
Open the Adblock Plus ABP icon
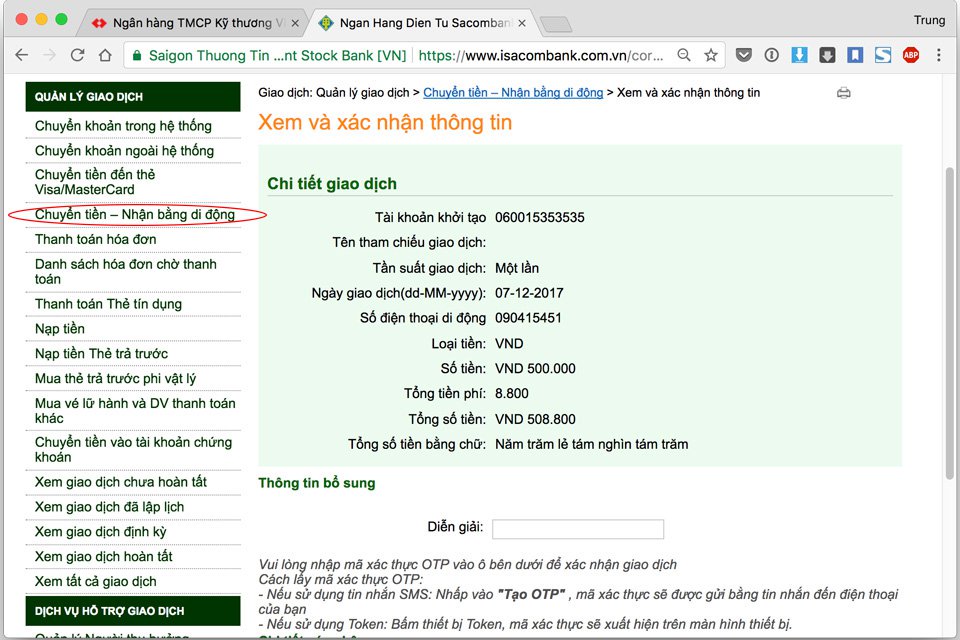pos(911,55)
